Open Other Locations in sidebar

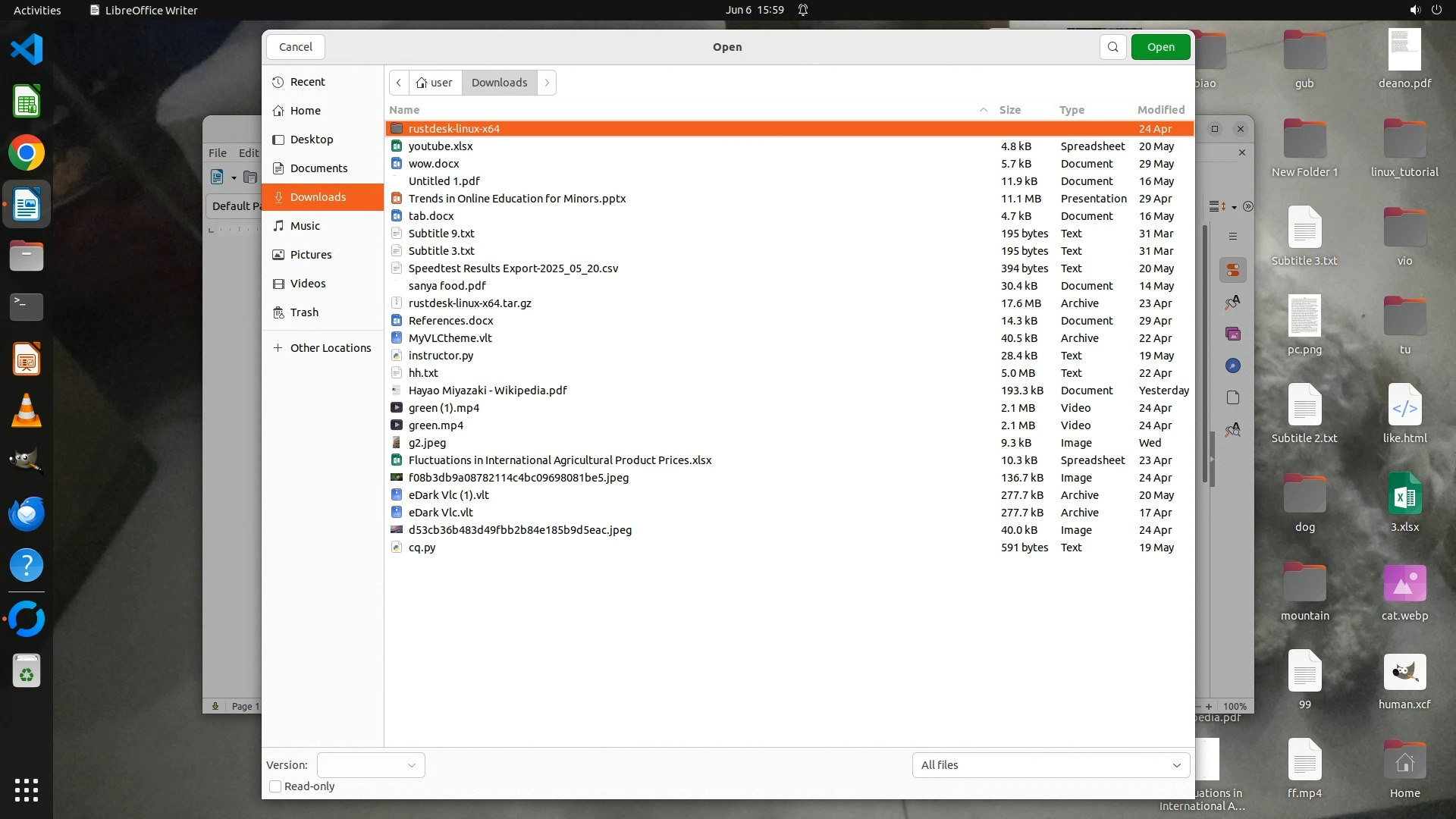pos(330,348)
